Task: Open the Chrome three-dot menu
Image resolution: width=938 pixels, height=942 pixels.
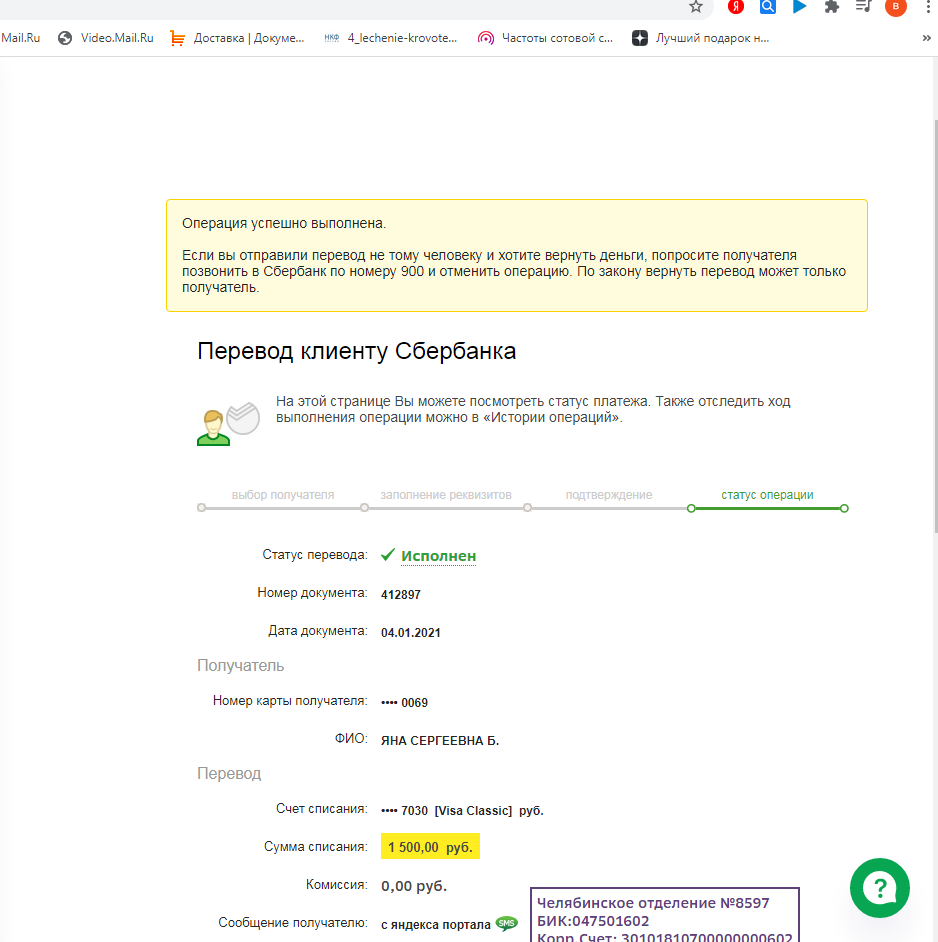Action: pyautogui.click(x=928, y=7)
